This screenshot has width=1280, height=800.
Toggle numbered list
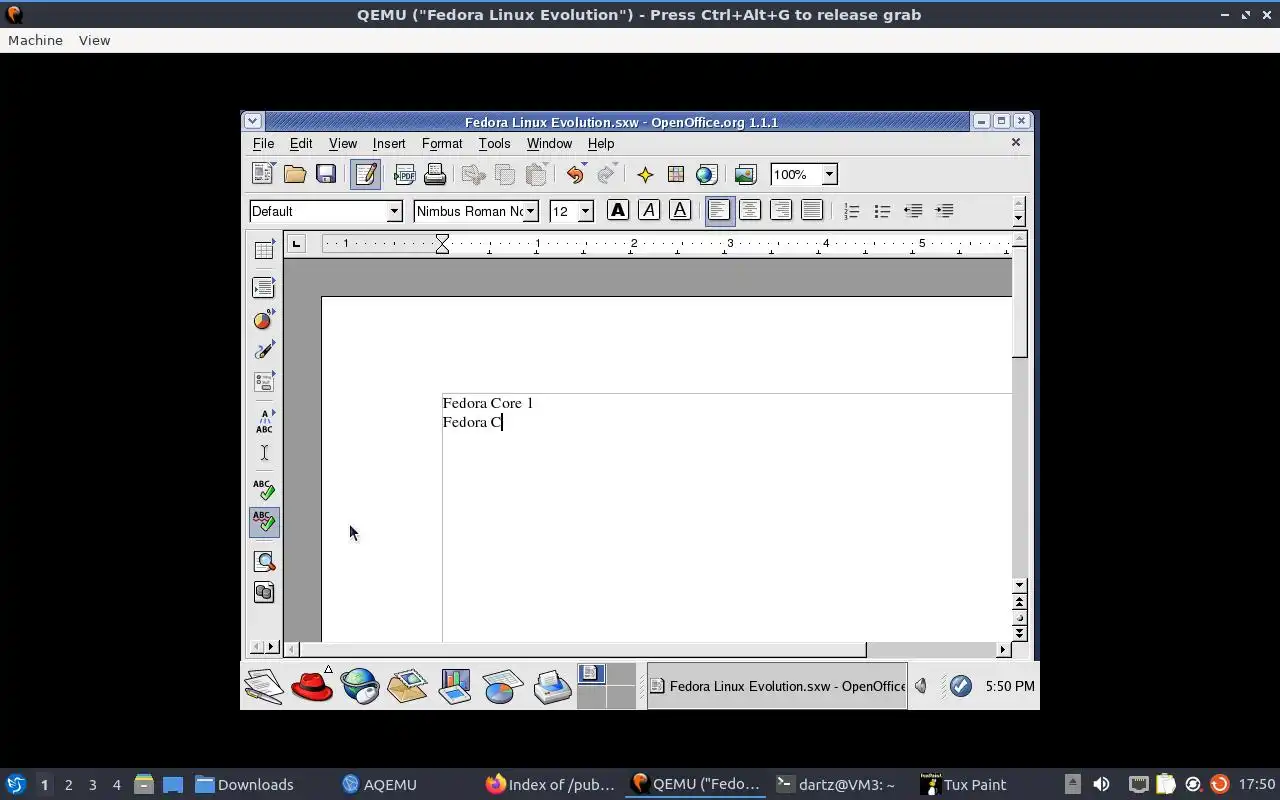pos(851,210)
